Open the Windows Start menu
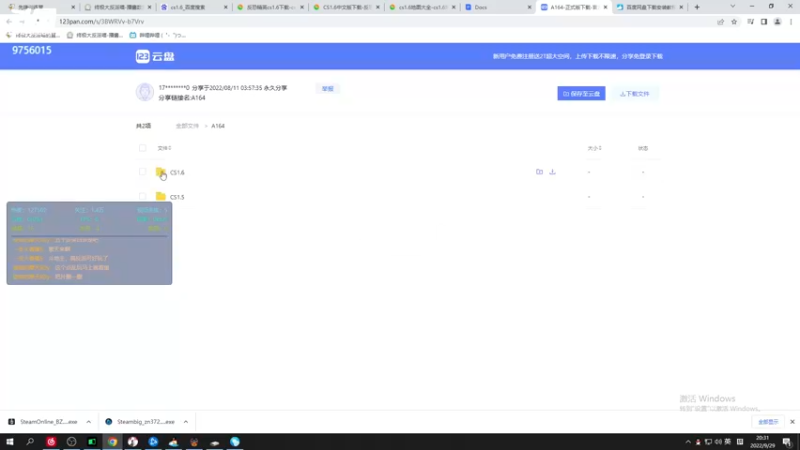Viewport: 800px width, 450px height. coord(10,442)
